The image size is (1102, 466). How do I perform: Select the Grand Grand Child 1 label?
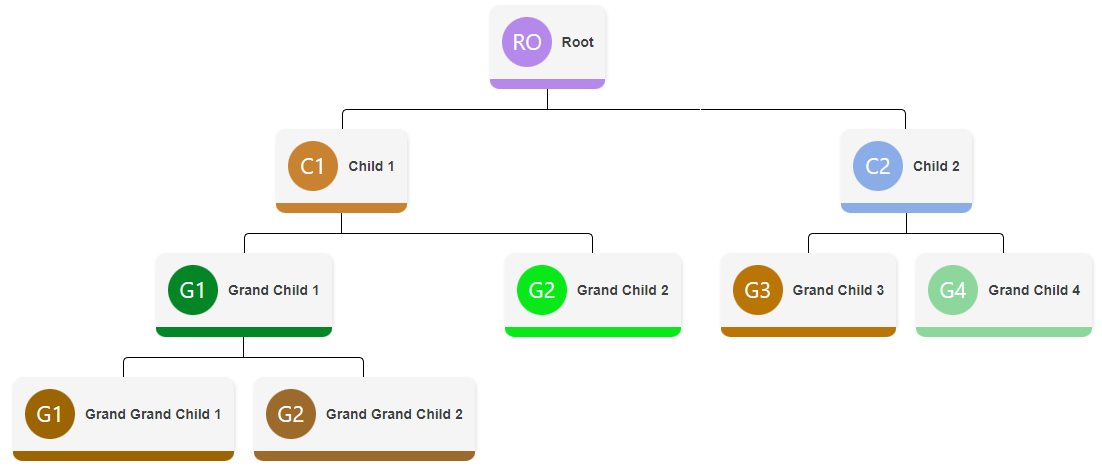[153, 414]
